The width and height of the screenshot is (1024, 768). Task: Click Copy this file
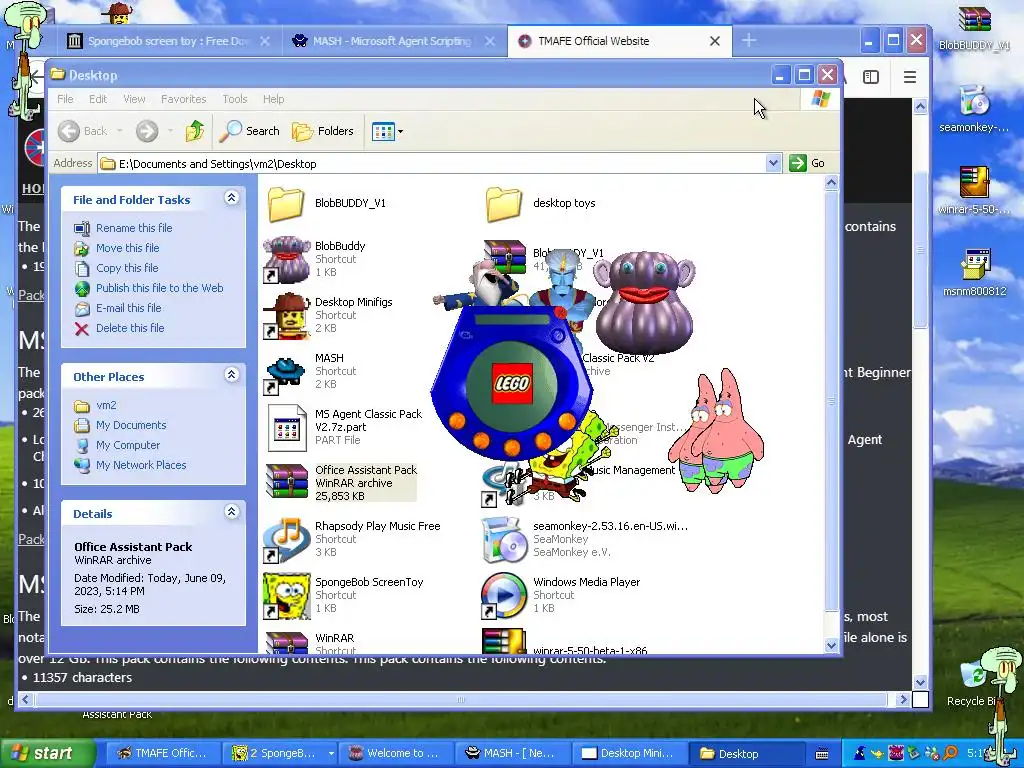[127, 268]
